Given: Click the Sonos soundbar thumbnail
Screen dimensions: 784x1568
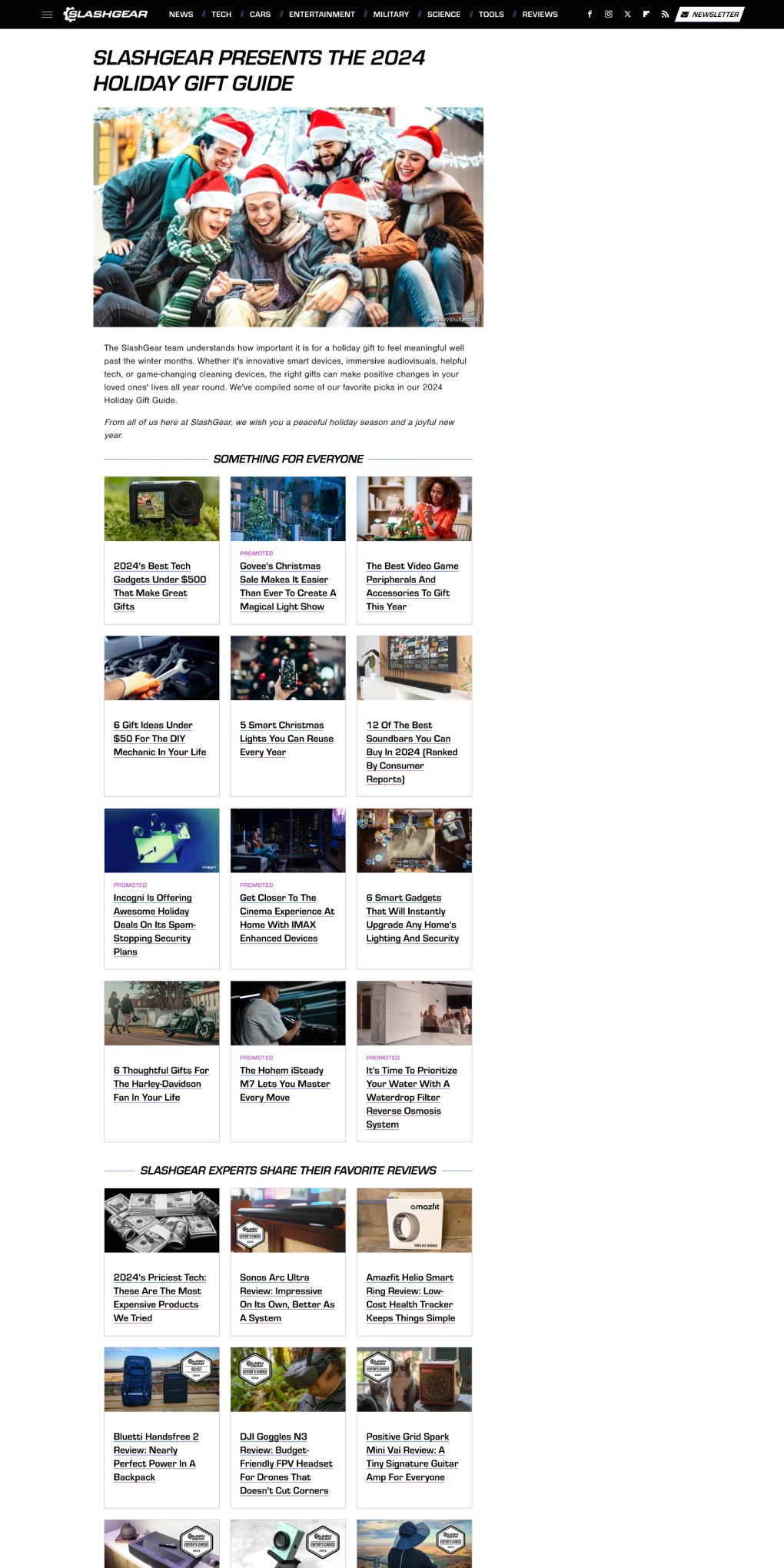Looking at the screenshot, I should coord(288,1221).
